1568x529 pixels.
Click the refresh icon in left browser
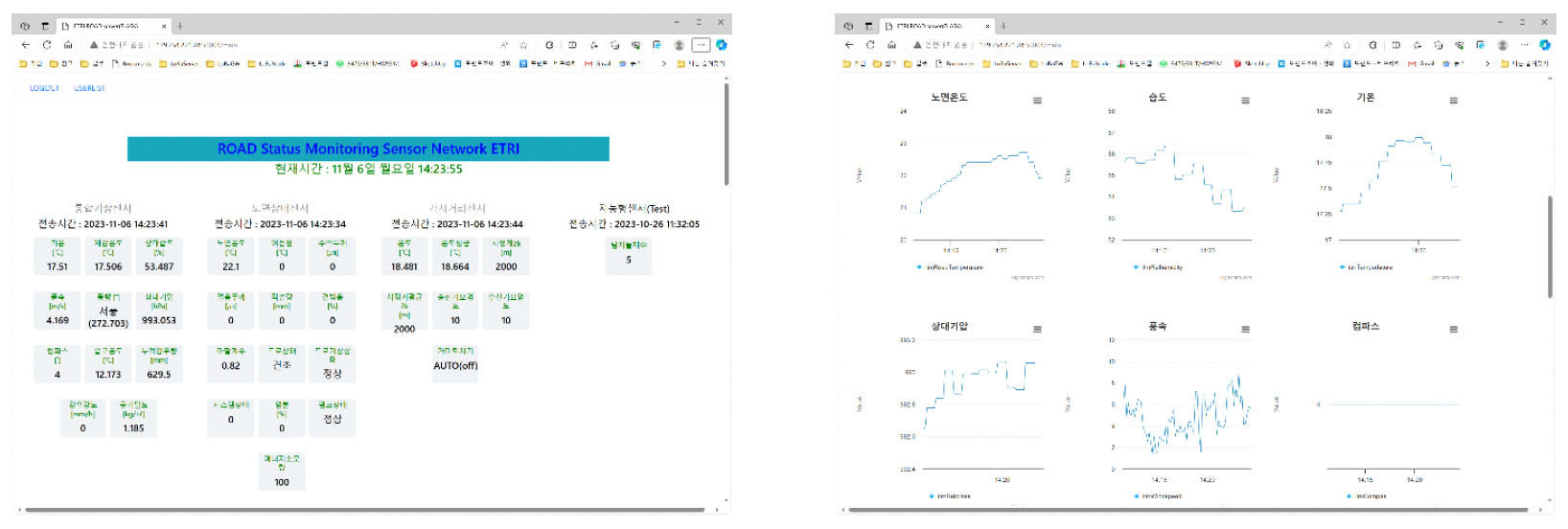pos(47,45)
